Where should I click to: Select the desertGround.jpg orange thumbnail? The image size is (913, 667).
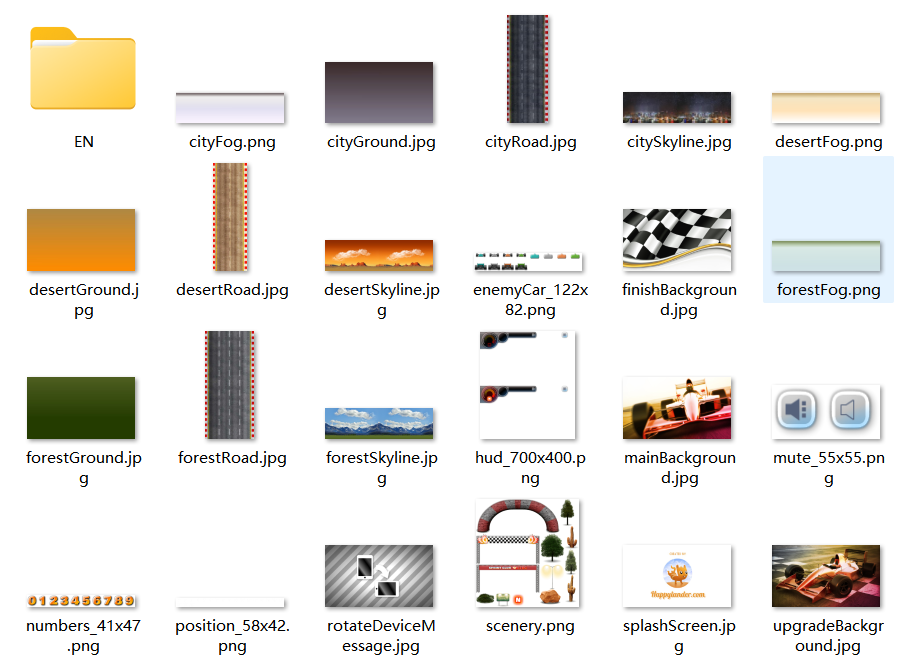tap(81, 240)
